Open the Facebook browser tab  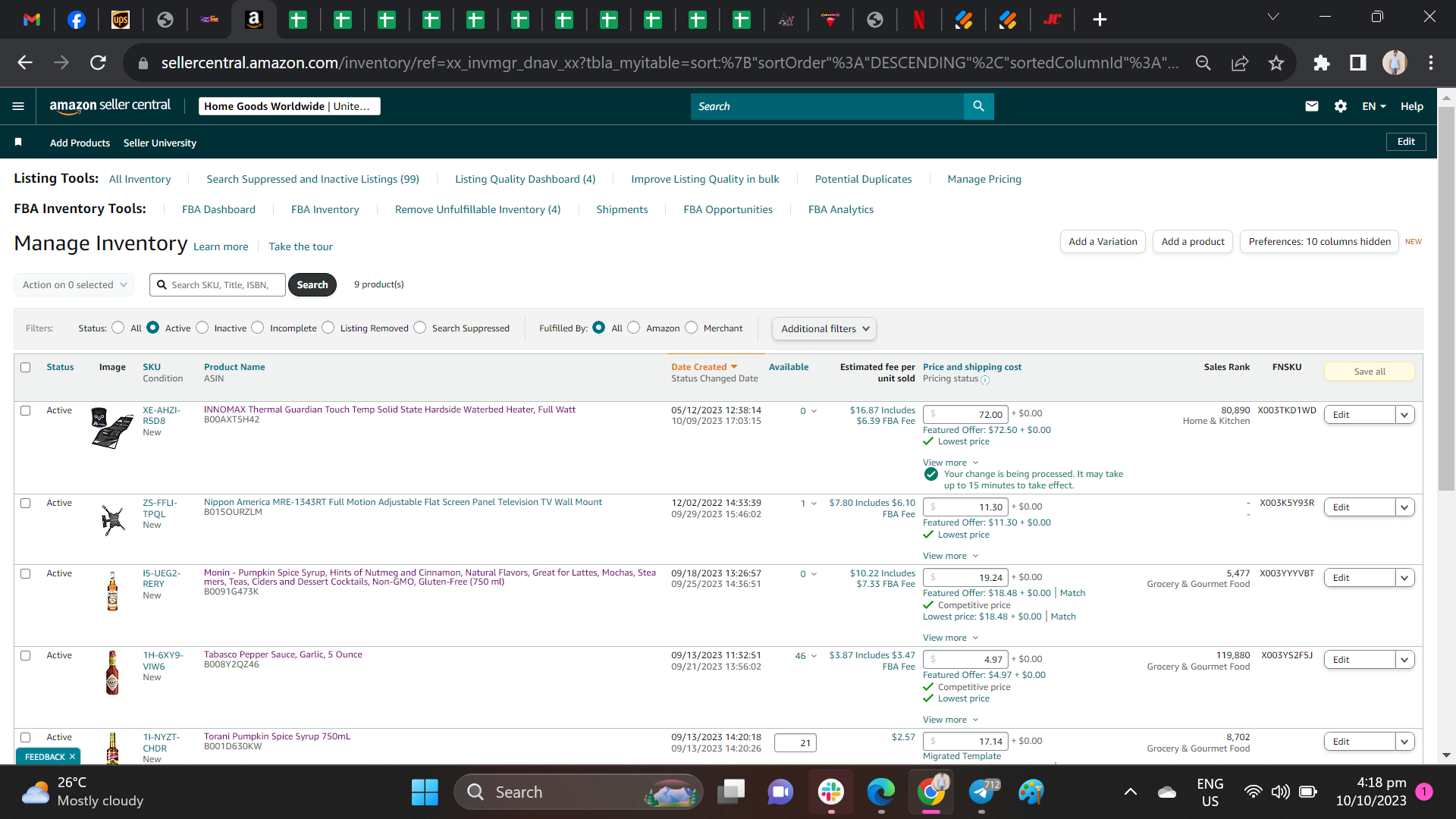coord(77,20)
